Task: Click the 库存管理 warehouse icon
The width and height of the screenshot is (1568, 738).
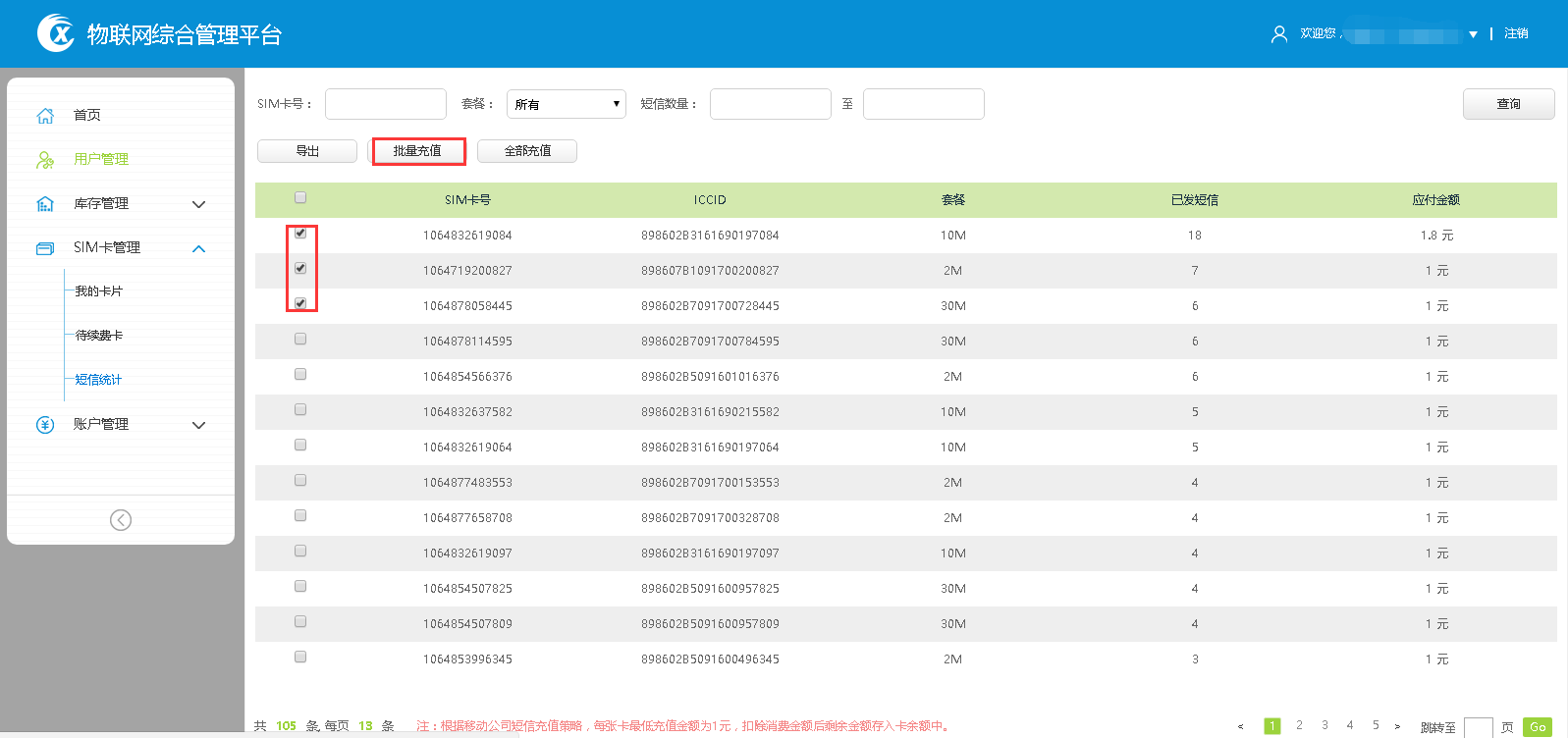Action: (45, 204)
